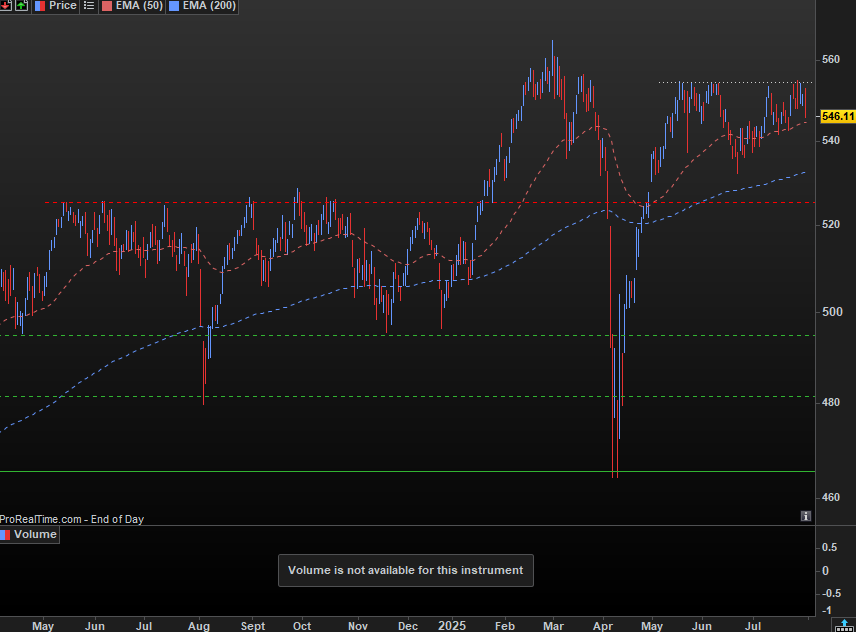The width and height of the screenshot is (856, 632).
Task: Click the 520 price axis label
Action: [831, 224]
